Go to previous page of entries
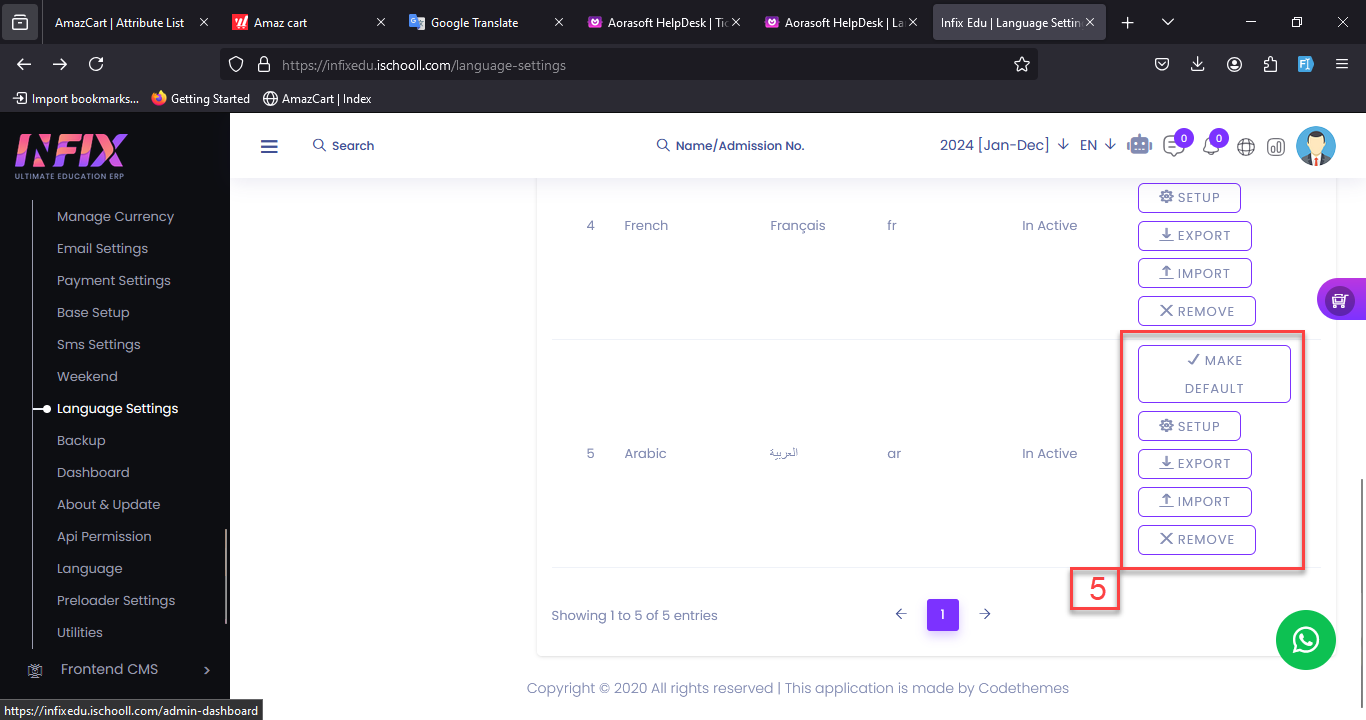The height and width of the screenshot is (720, 1366). [901, 614]
